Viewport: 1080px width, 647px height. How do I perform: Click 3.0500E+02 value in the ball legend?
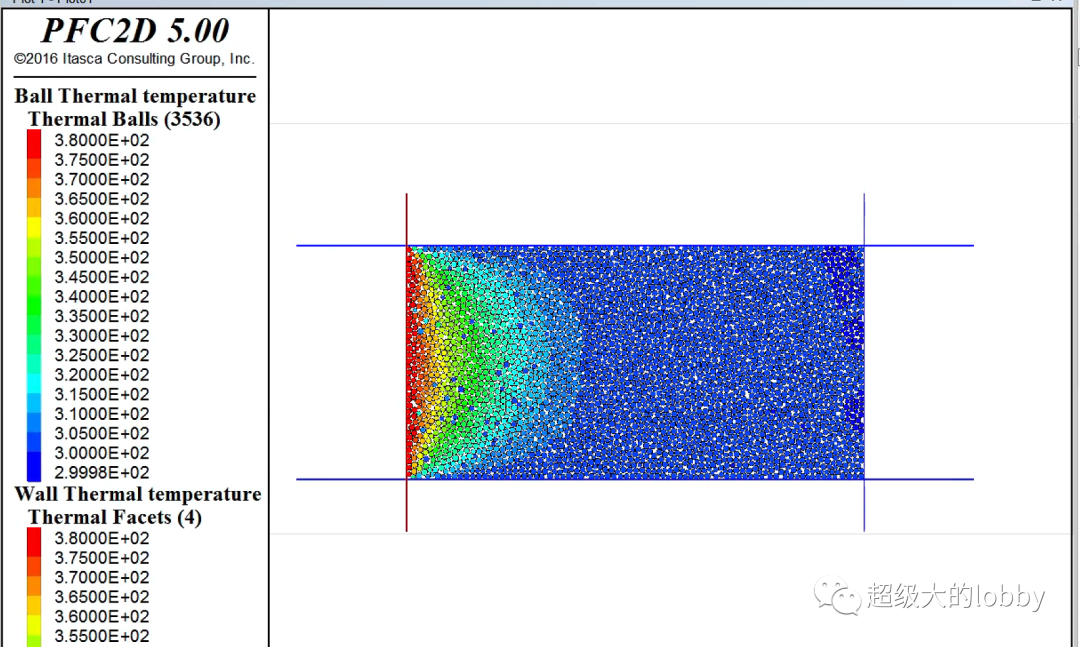click(102, 433)
